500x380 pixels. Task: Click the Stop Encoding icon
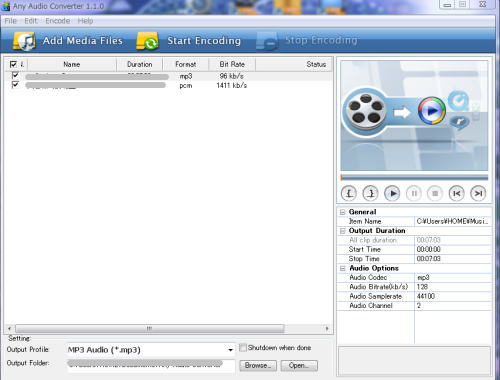click(267, 41)
